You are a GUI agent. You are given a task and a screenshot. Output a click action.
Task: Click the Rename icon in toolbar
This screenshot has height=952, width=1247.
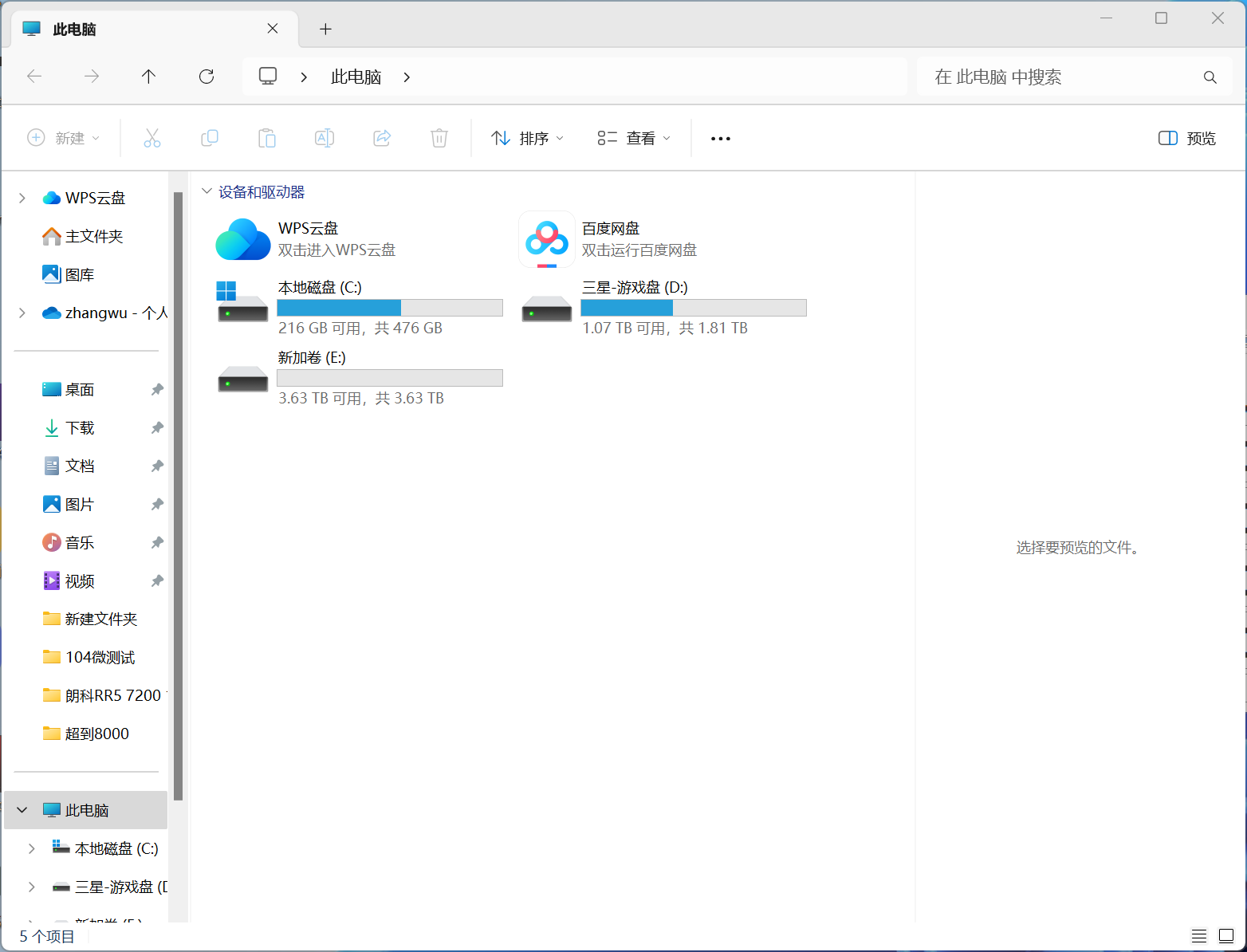click(325, 138)
